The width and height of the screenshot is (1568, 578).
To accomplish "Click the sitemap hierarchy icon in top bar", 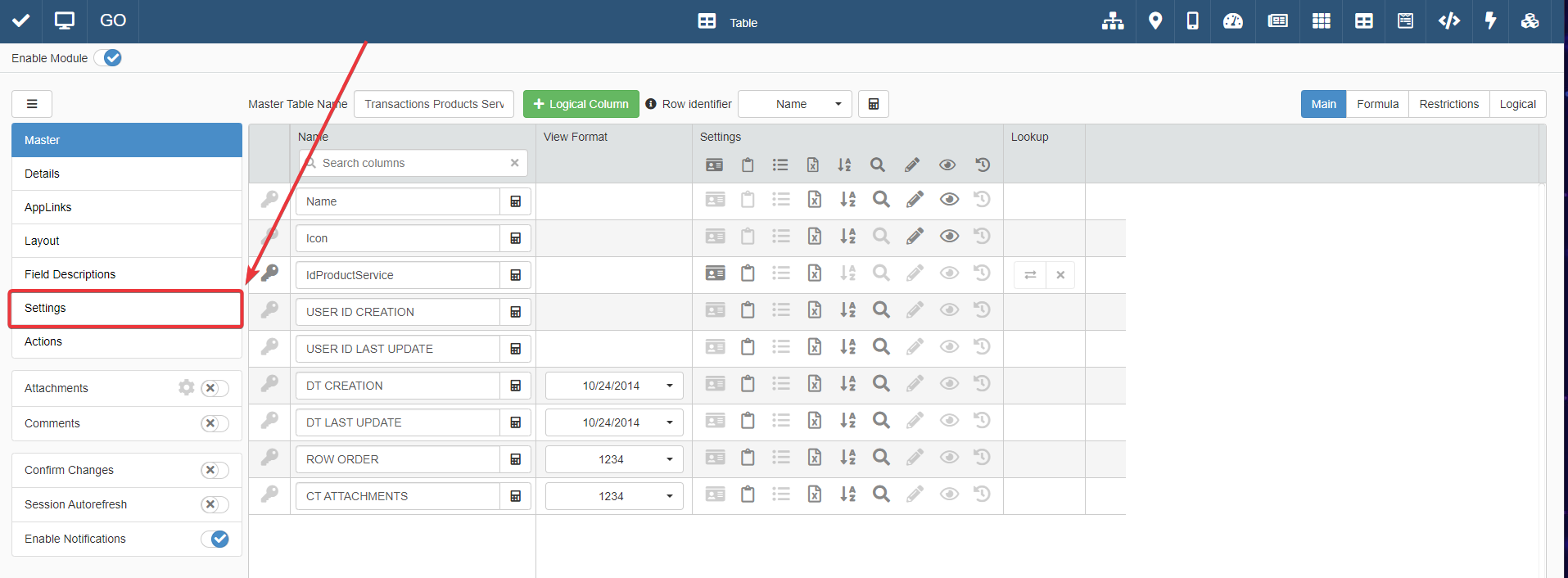I will (1112, 21).
